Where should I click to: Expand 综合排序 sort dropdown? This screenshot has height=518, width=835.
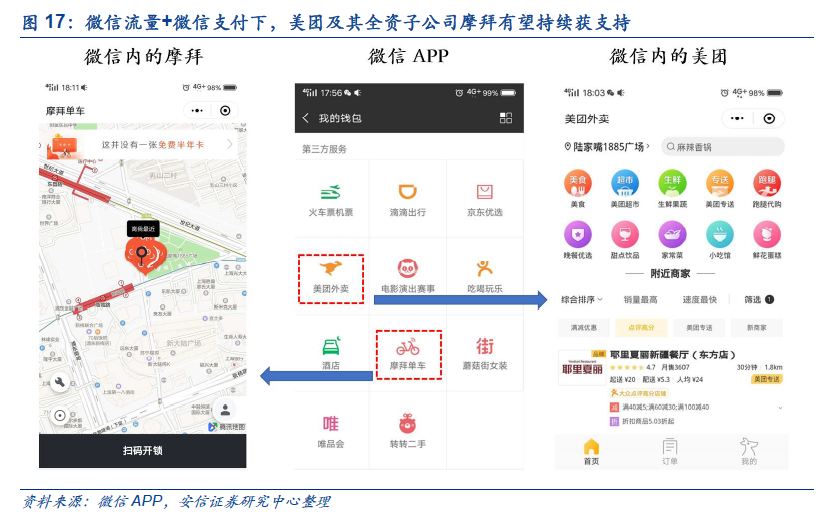tap(582, 300)
